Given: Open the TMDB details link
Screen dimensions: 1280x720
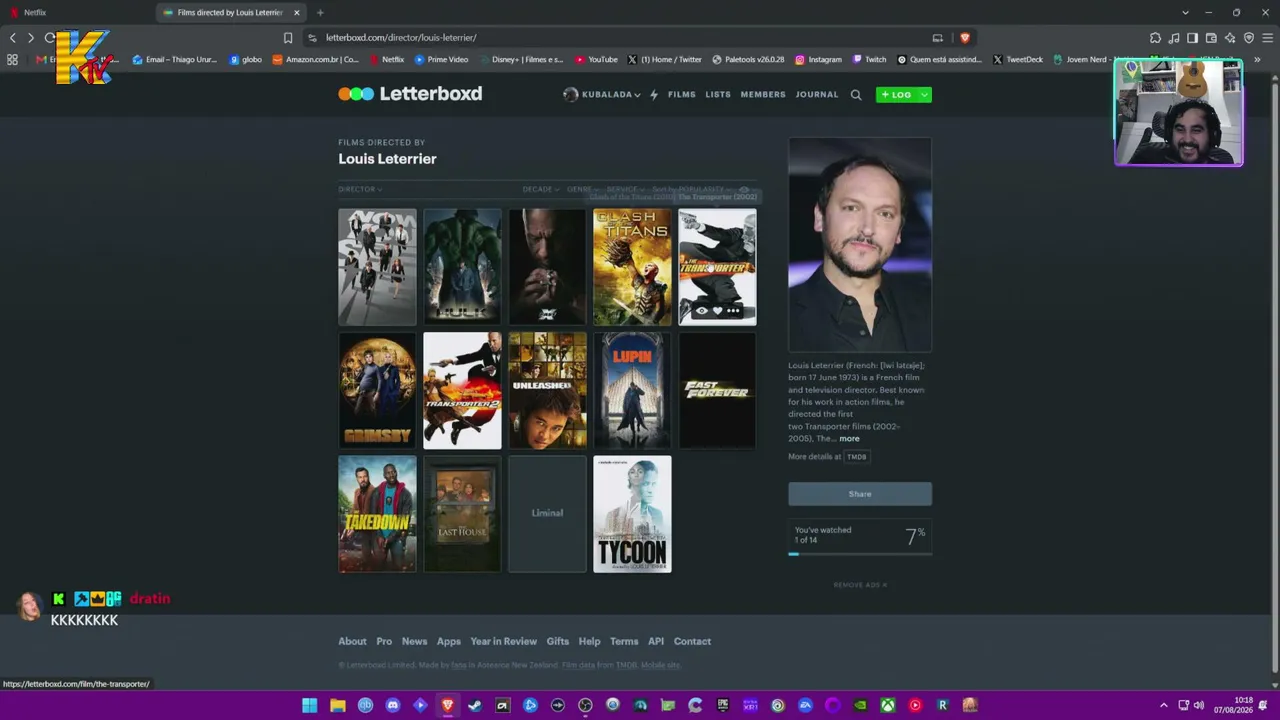Looking at the screenshot, I should pos(857,457).
